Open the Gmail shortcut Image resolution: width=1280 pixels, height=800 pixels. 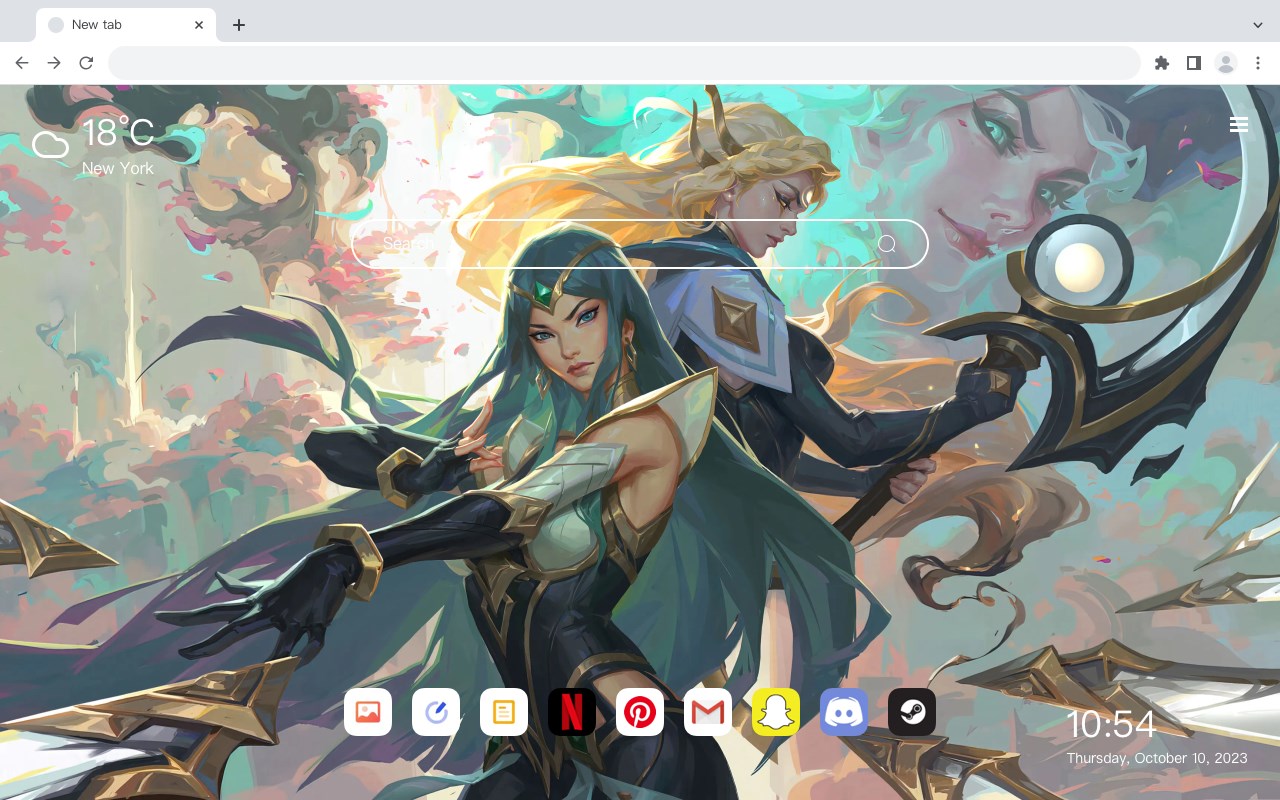pyautogui.click(x=708, y=712)
